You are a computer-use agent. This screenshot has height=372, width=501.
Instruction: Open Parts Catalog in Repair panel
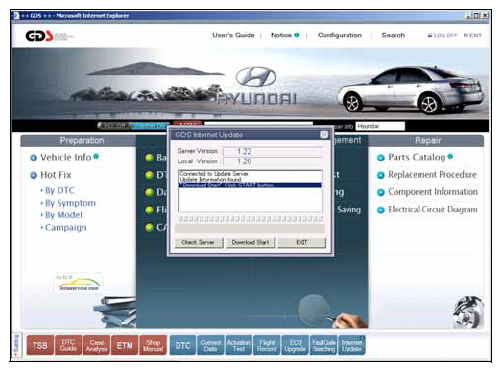pyautogui.click(x=417, y=157)
